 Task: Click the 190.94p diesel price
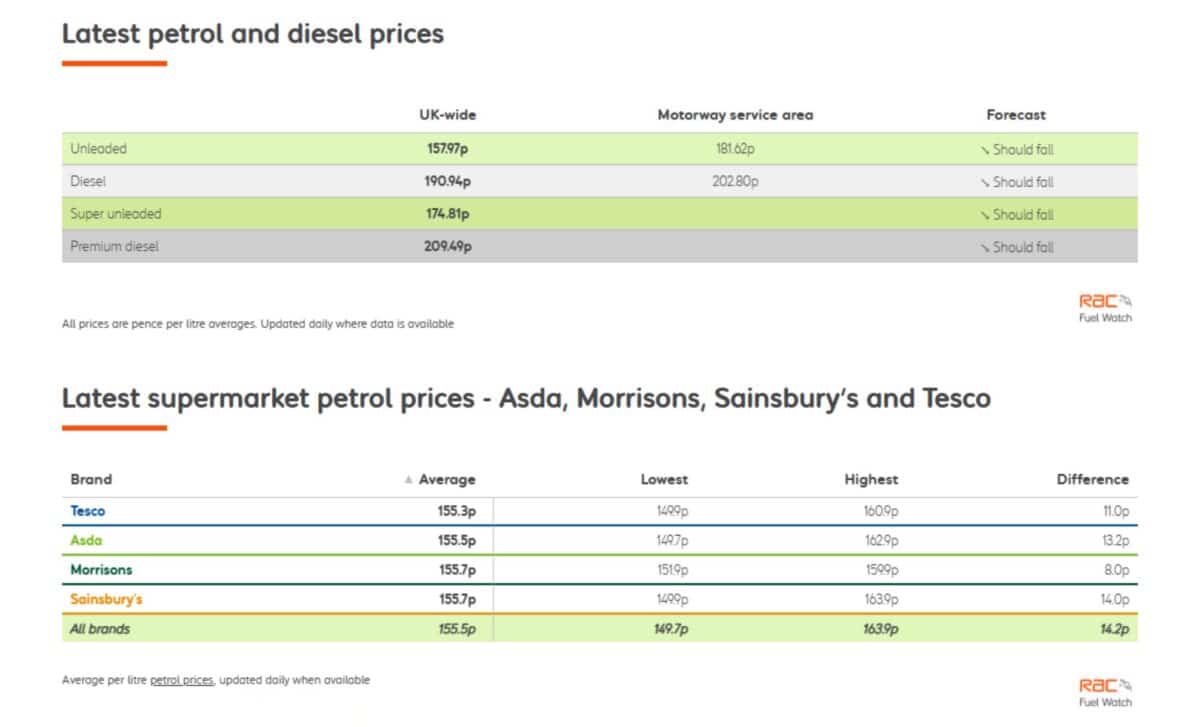click(448, 182)
